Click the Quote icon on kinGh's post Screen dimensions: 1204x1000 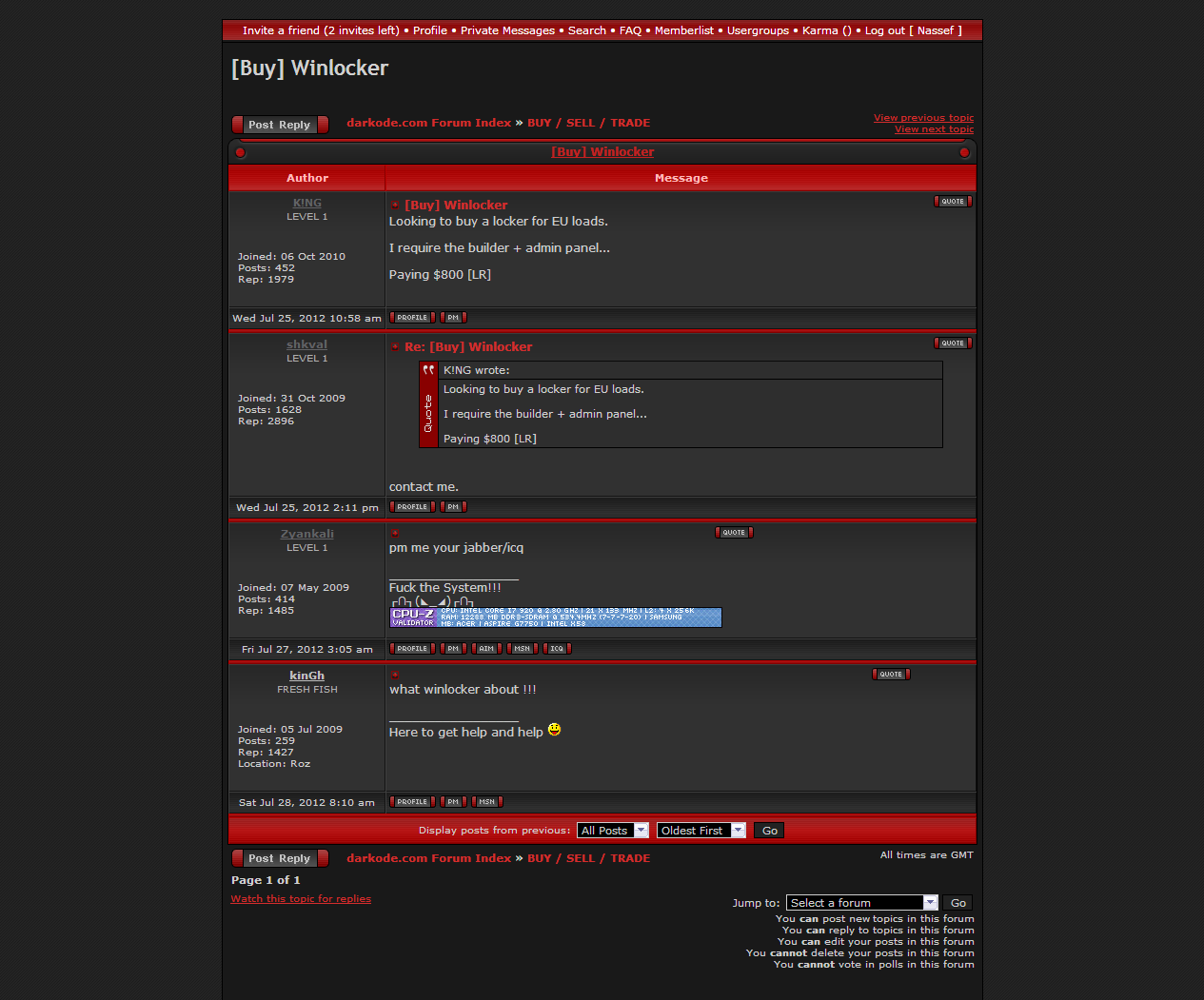pos(891,675)
